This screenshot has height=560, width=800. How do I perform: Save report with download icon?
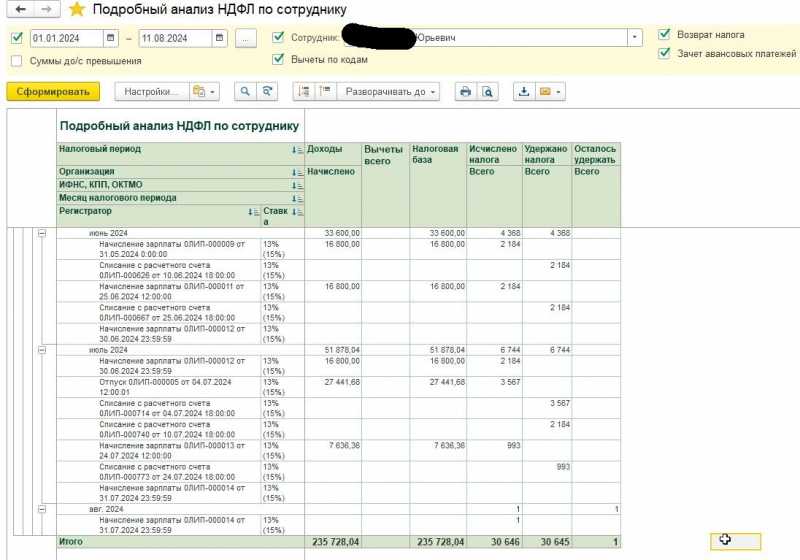click(x=524, y=92)
